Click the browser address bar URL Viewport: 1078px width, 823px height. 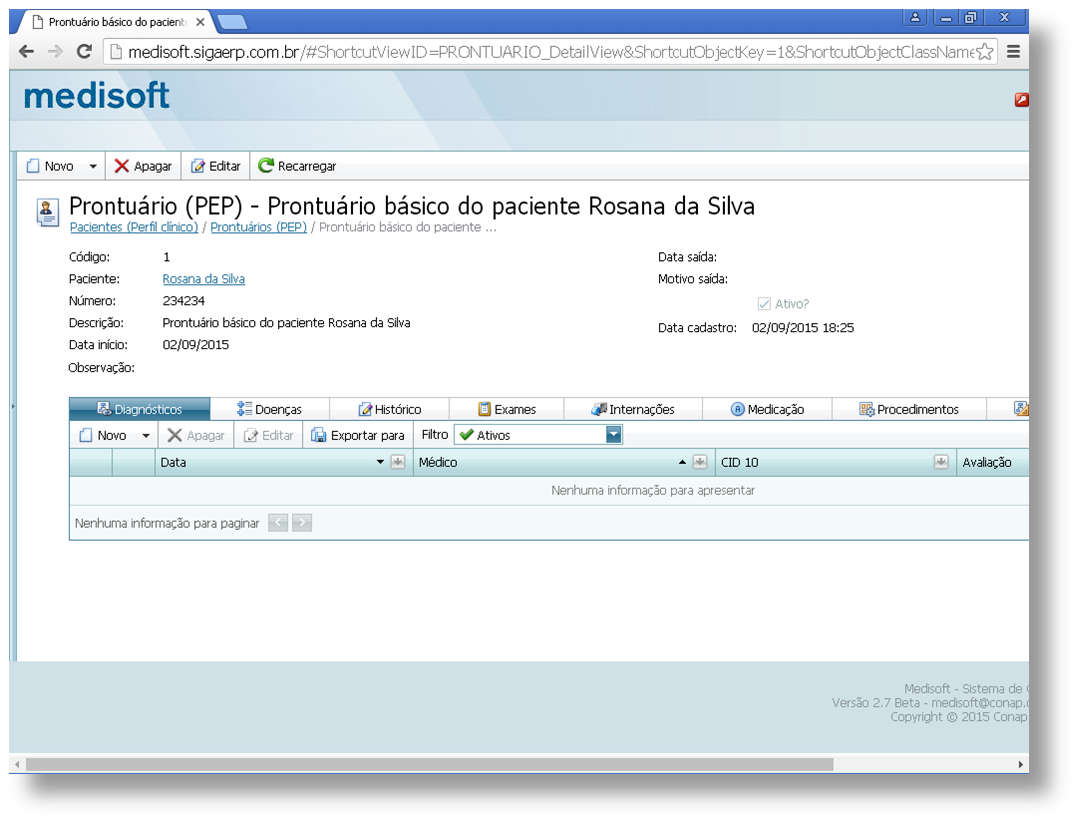550,52
